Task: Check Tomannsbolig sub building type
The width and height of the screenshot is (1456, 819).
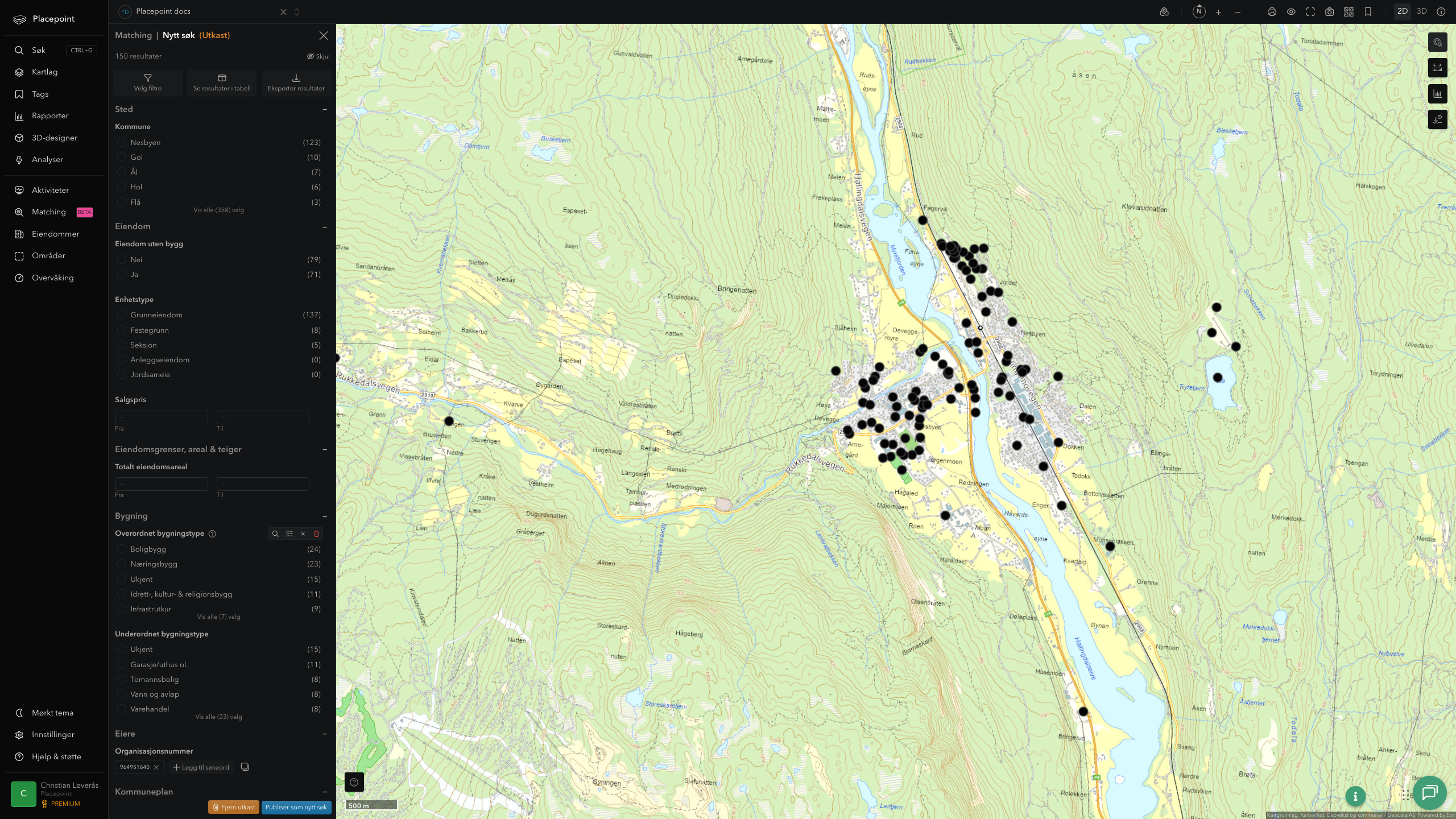Action: [121, 679]
